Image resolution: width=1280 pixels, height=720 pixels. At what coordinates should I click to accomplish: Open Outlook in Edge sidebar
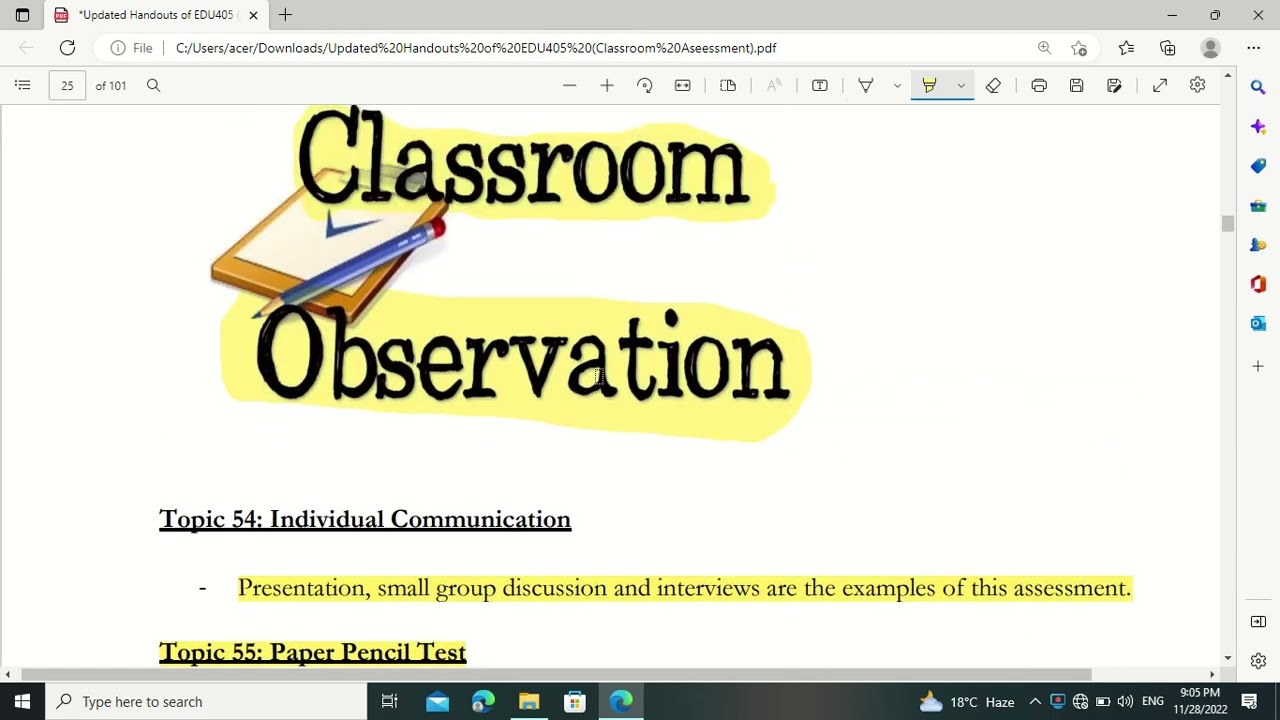(1258, 323)
